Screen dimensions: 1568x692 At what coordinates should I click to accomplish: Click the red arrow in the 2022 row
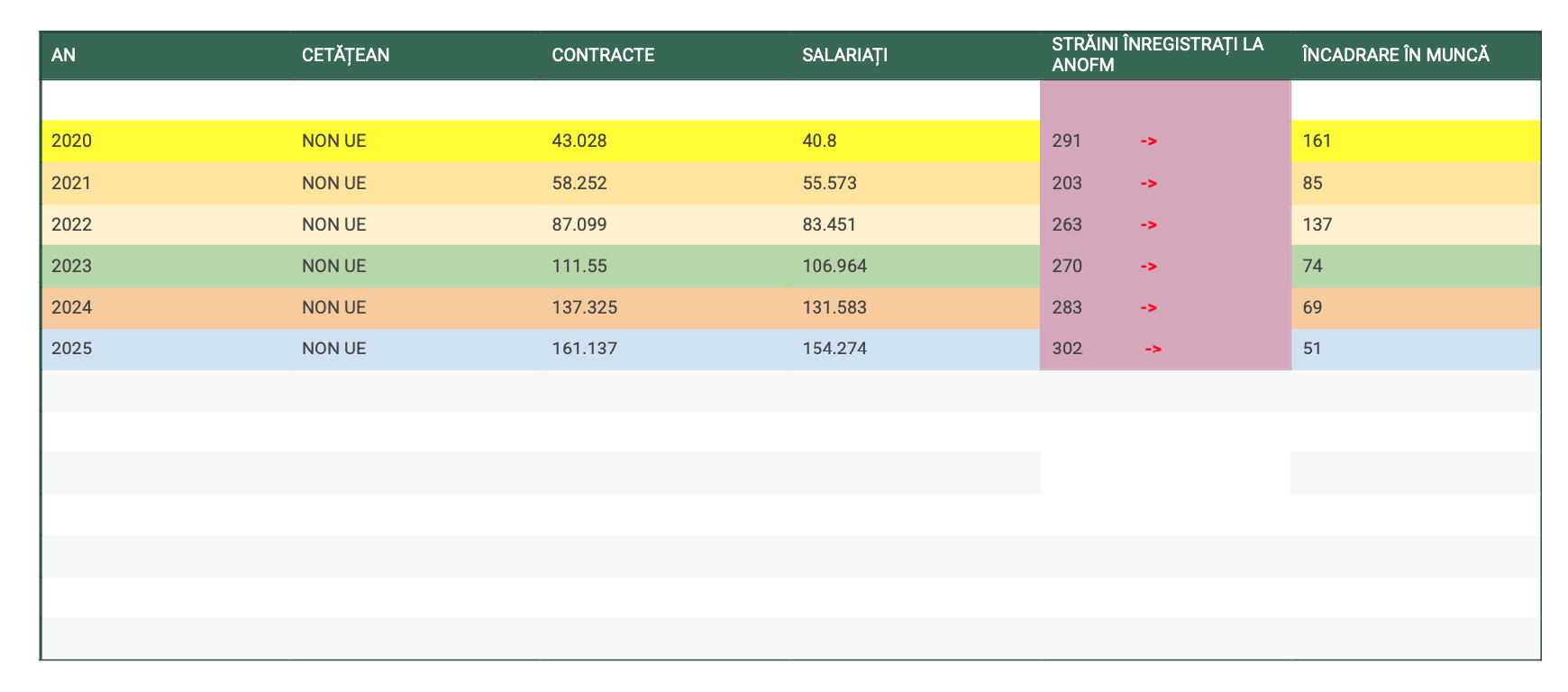(x=1148, y=225)
